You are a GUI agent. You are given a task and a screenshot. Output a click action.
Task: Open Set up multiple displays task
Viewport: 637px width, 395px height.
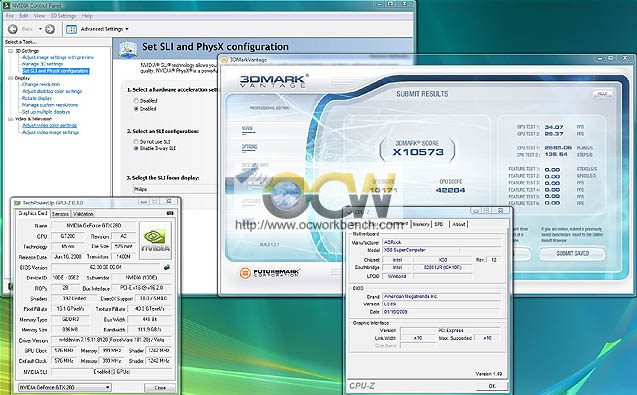click(46, 112)
